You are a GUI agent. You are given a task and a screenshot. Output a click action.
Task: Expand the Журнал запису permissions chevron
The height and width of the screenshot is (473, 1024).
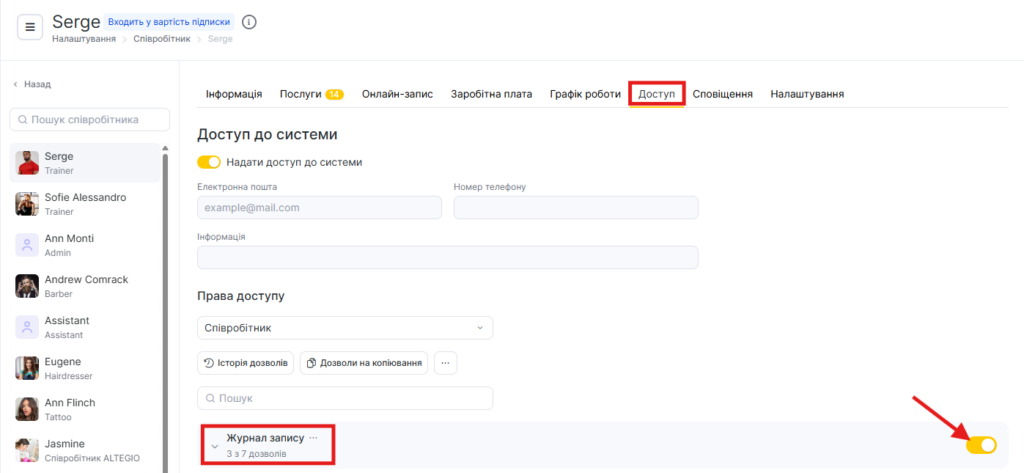(x=215, y=446)
